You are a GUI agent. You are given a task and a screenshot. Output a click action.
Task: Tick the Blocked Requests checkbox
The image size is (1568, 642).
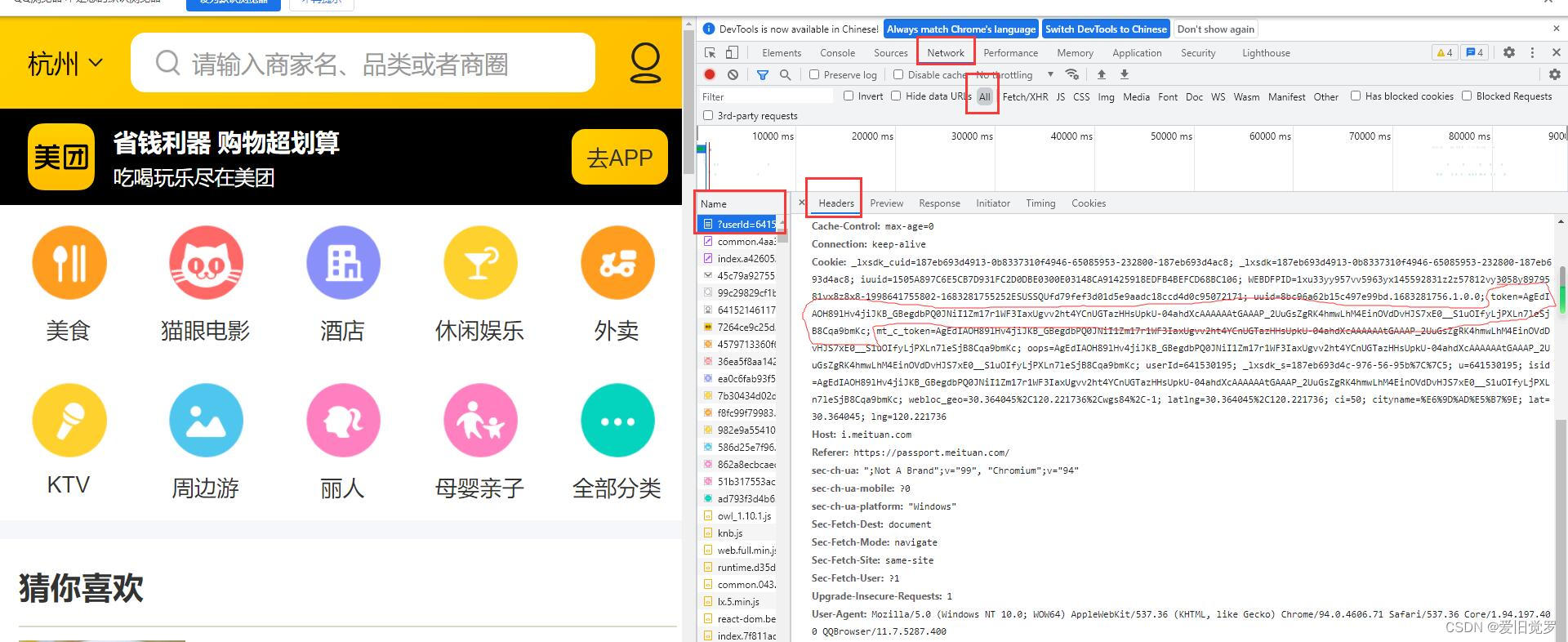[x=1467, y=96]
